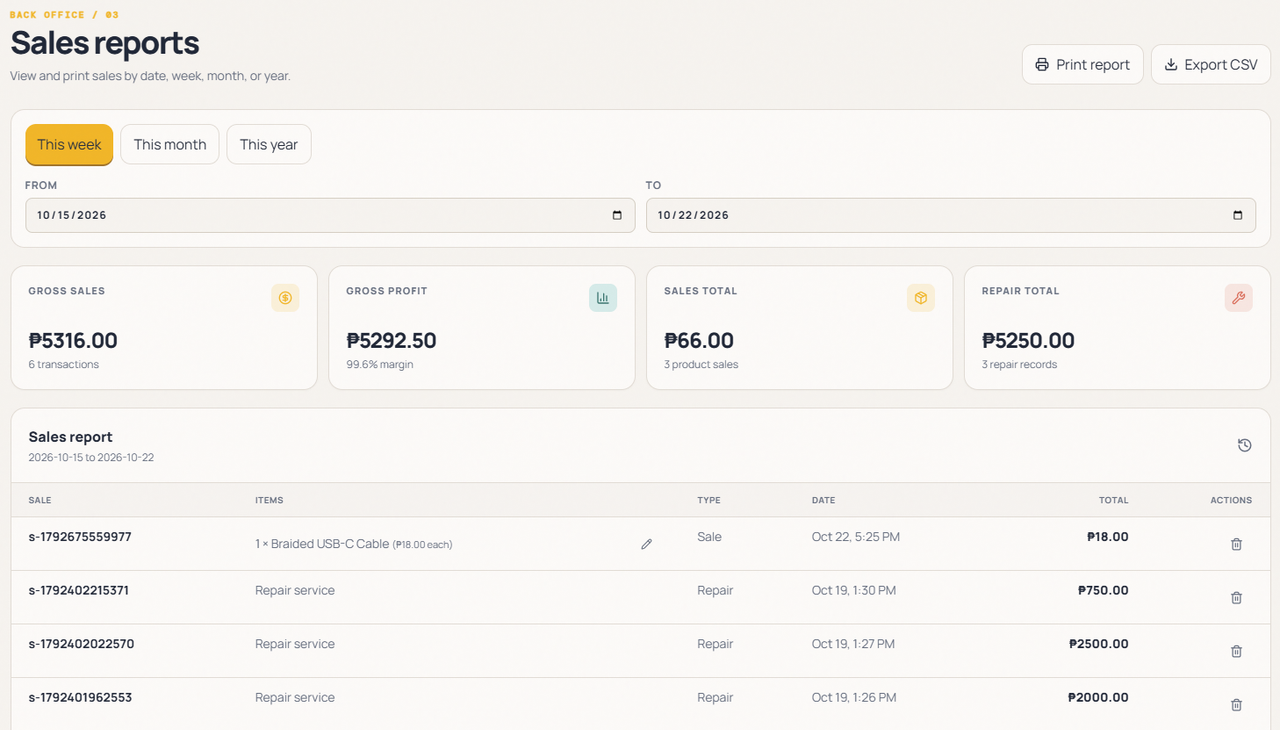The image size is (1280, 730).
Task: Delete the ₱750.00 repair record
Action: coord(1236,598)
